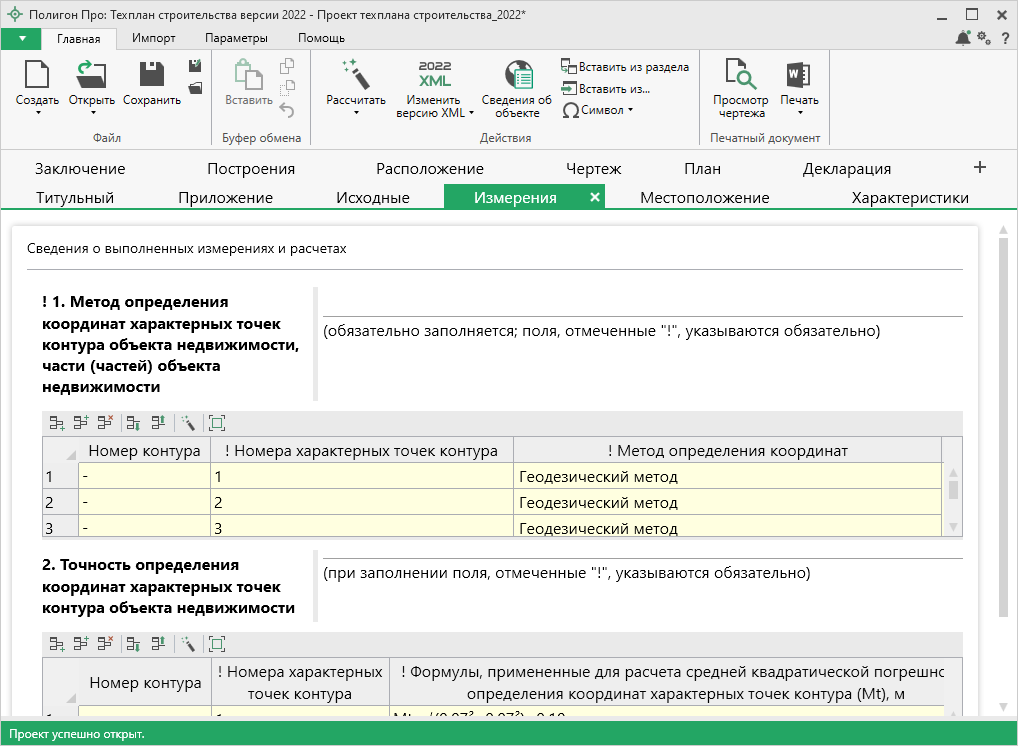
Task: Close the Измерения tab
Action: pos(595,197)
